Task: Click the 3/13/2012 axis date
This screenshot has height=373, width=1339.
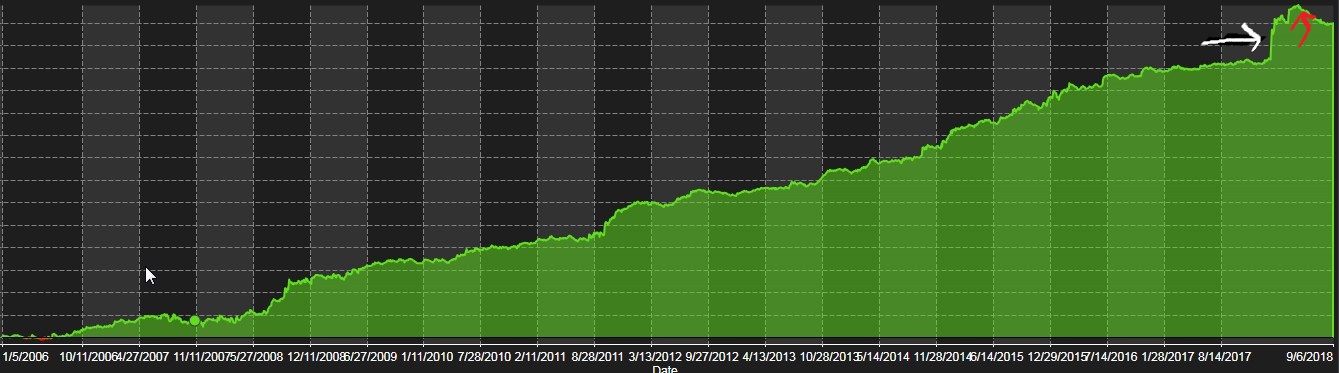Action: (x=655, y=356)
